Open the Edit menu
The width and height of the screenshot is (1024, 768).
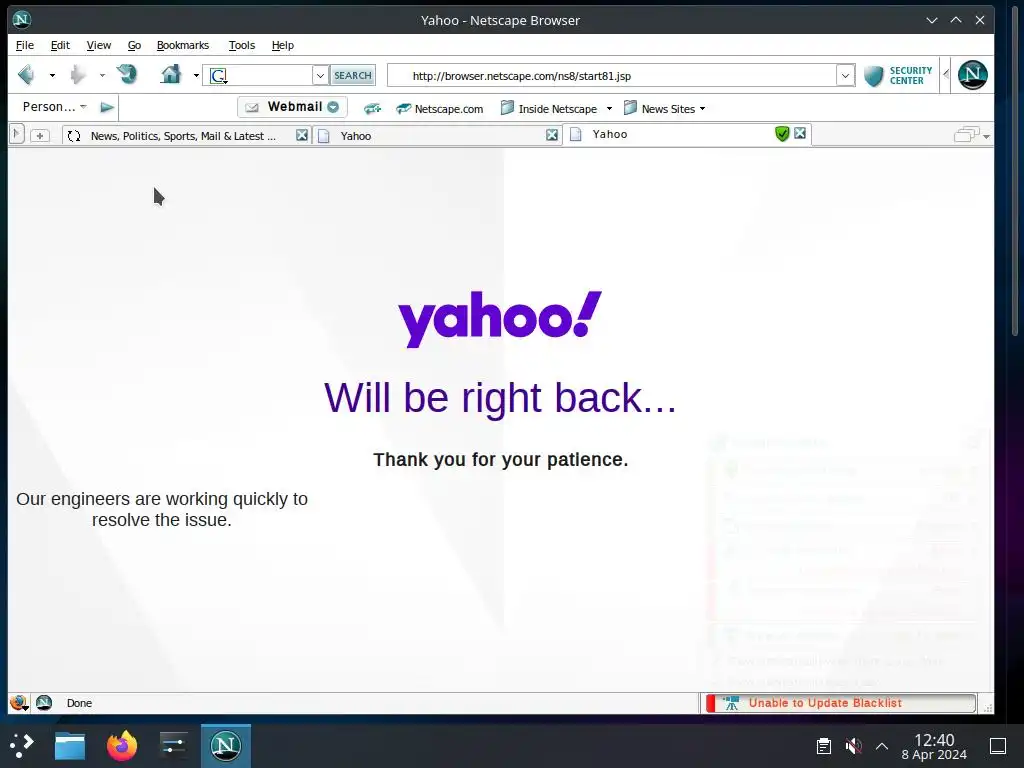coord(60,45)
